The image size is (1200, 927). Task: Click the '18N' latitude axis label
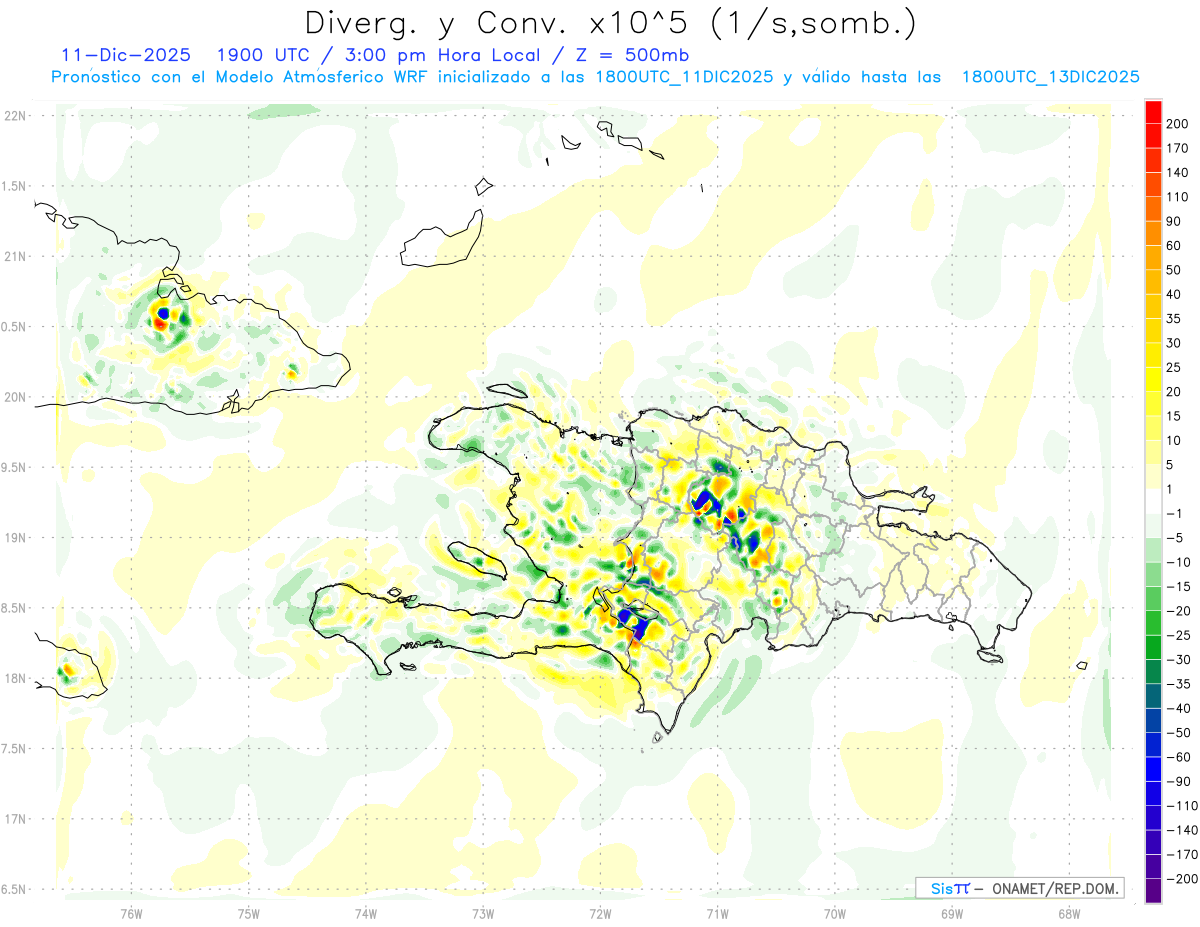[15, 679]
